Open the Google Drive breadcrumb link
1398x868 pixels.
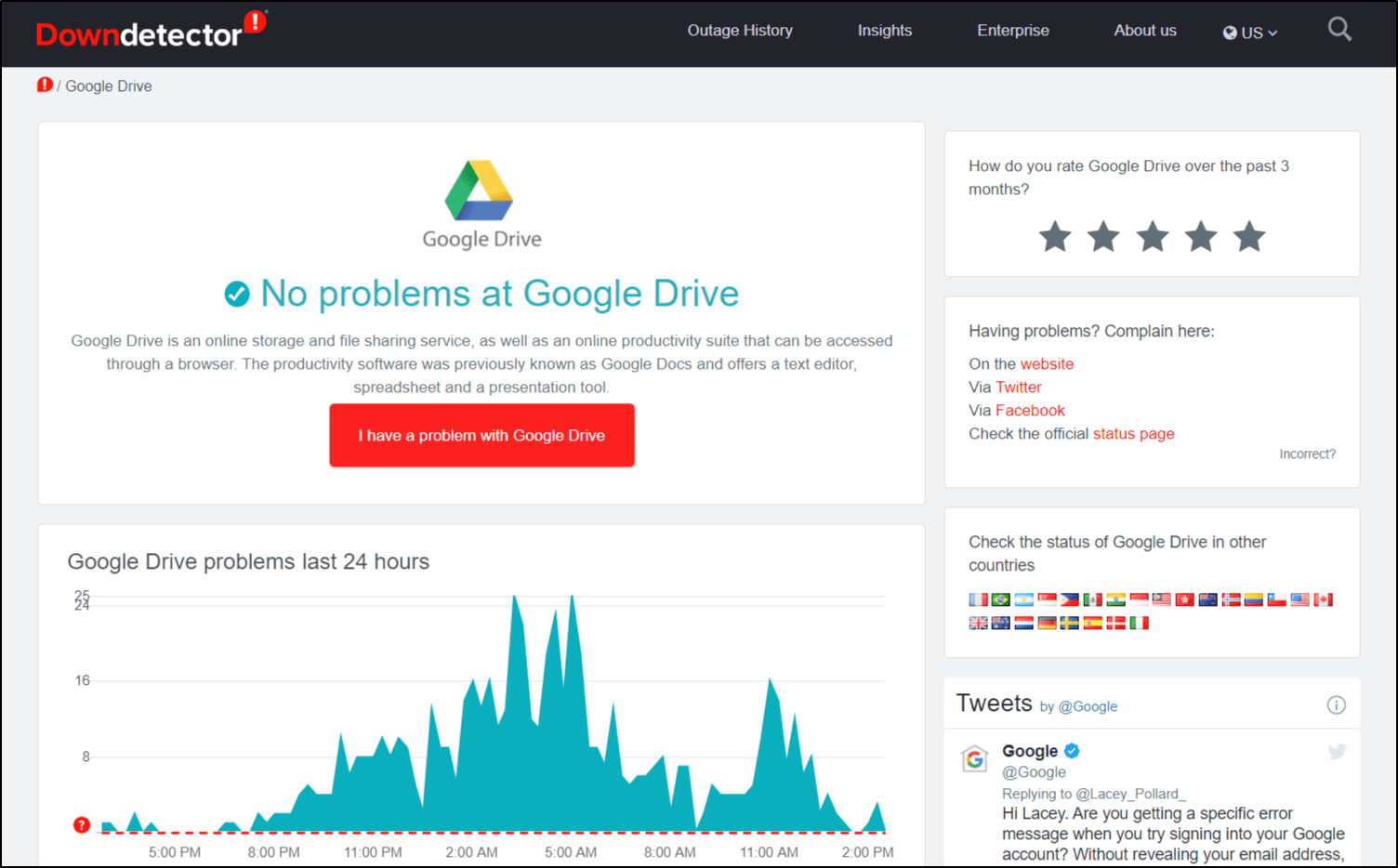[x=109, y=86]
